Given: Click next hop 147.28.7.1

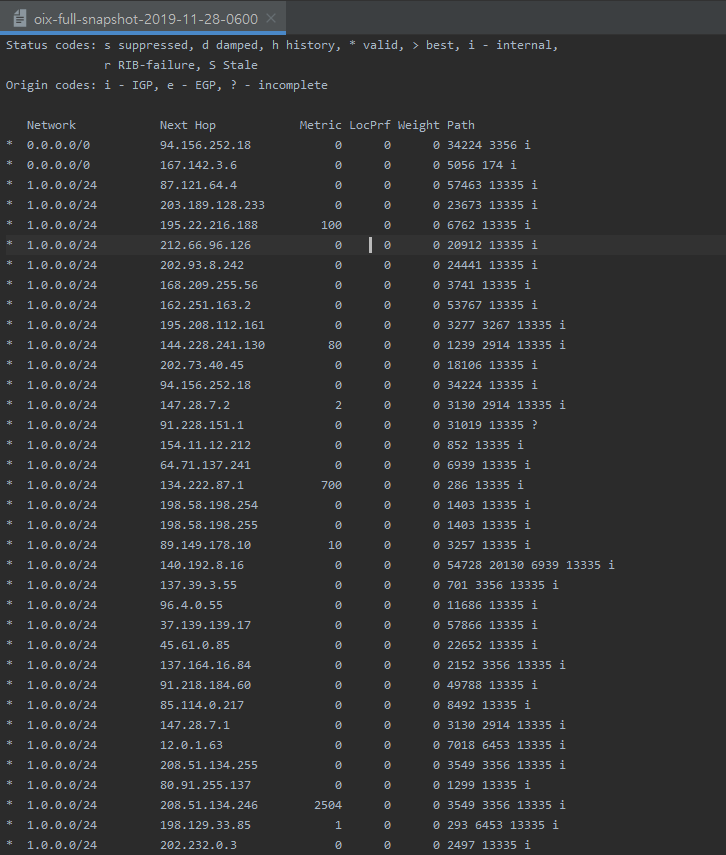Looking at the screenshot, I should tap(195, 725).
